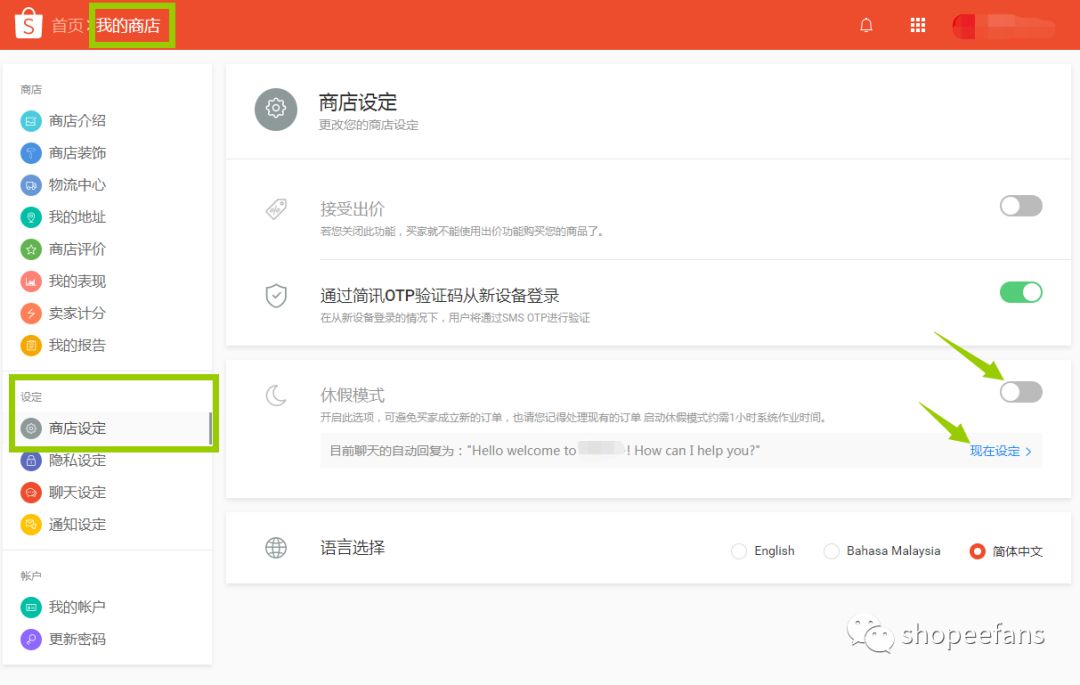Viewport: 1080px width, 685px height.
Task: Click the 商店介绍 sidebar icon
Action: (x=31, y=121)
